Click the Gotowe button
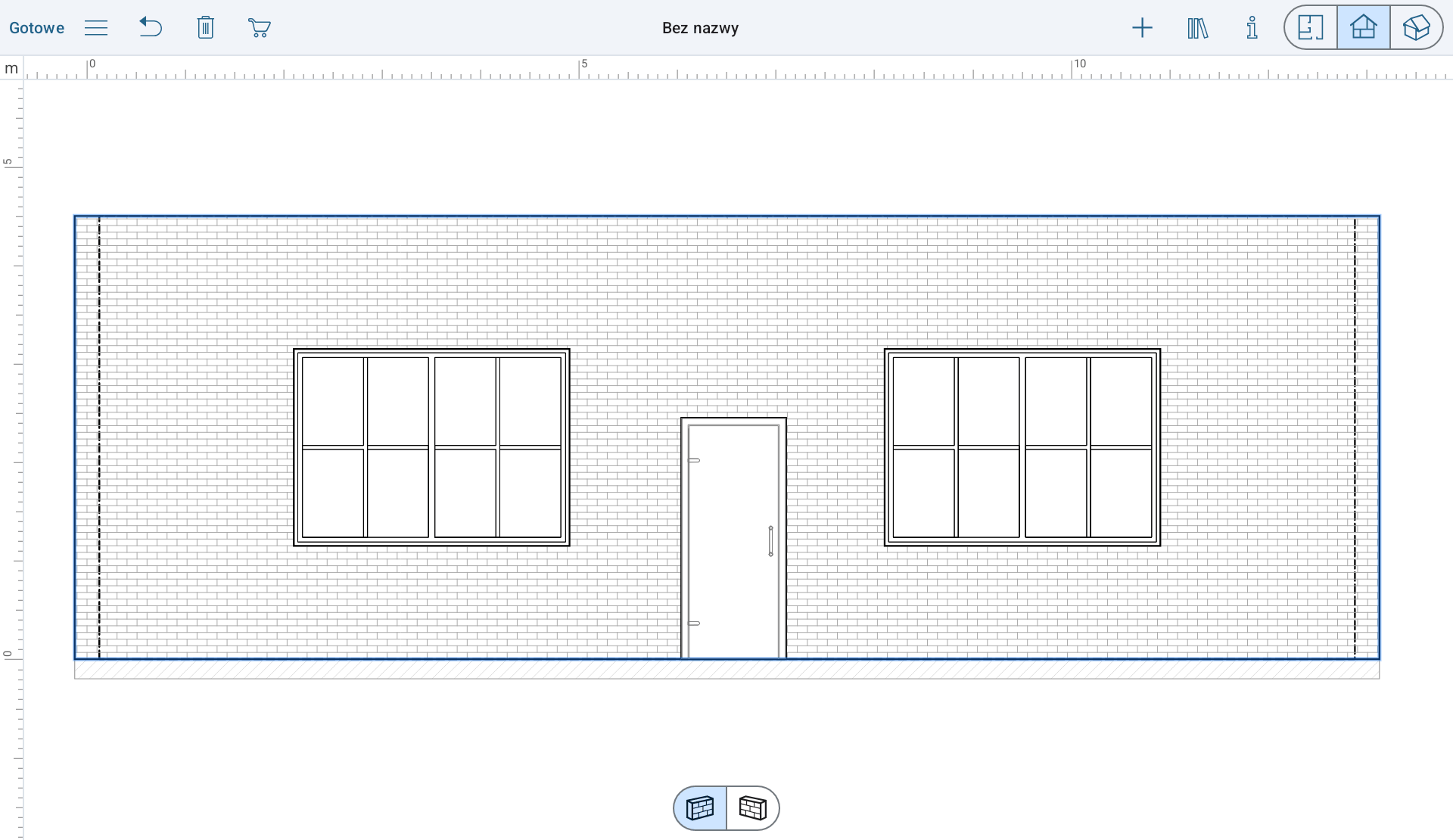The height and width of the screenshot is (840, 1453). click(x=36, y=28)
